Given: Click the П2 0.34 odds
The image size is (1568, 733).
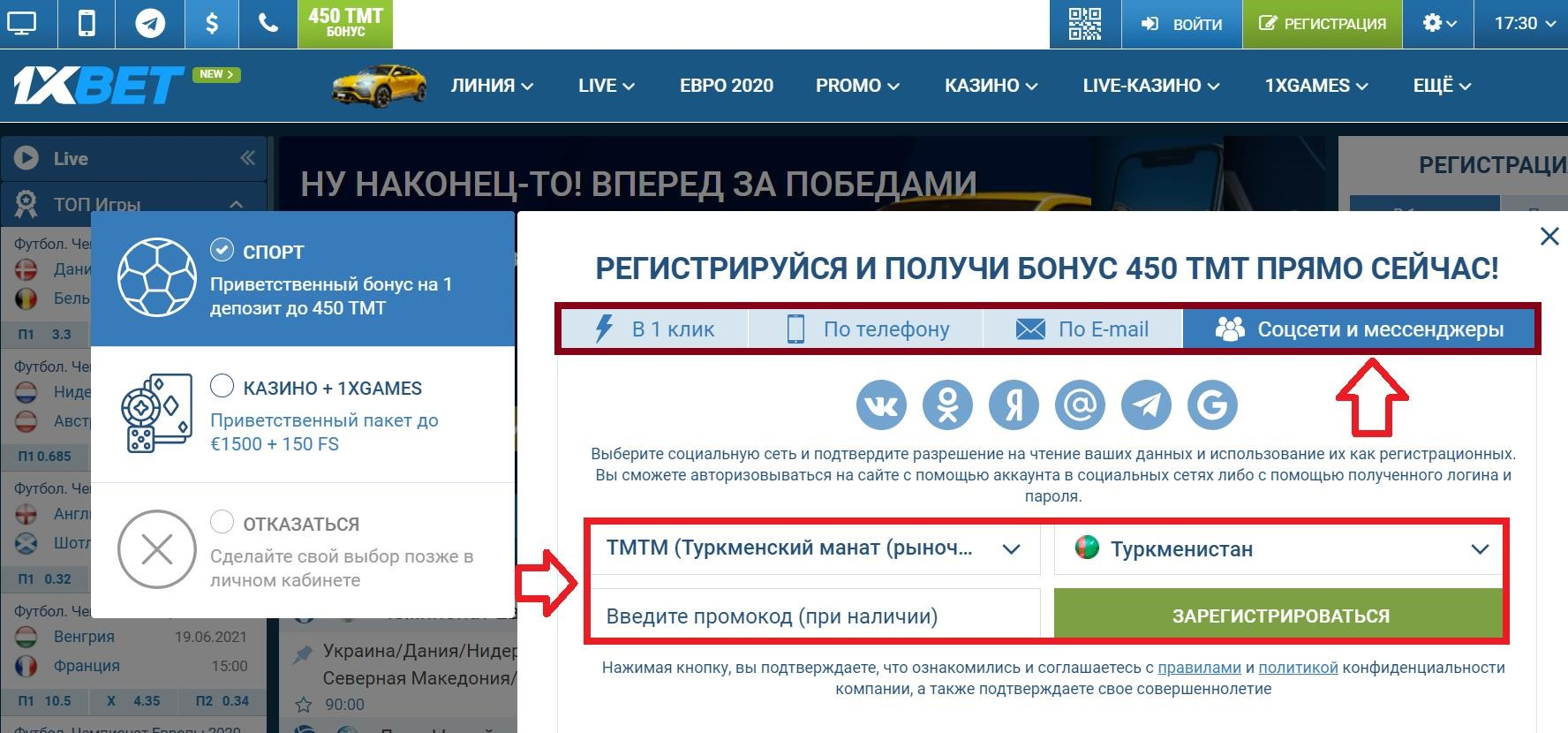Looking at the screenshot, I should click(x=222, y=701).
